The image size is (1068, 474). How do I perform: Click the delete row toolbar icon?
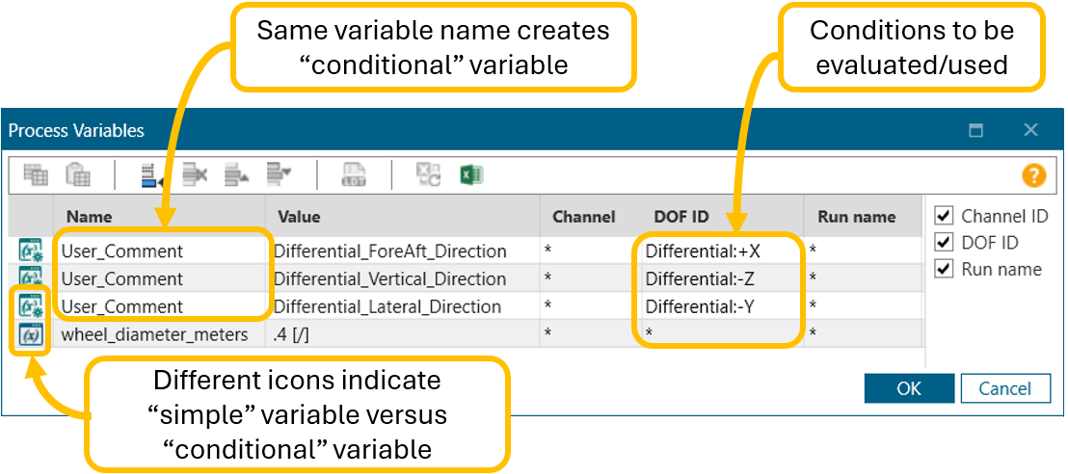pyautogui.click(x=194, y=175)
